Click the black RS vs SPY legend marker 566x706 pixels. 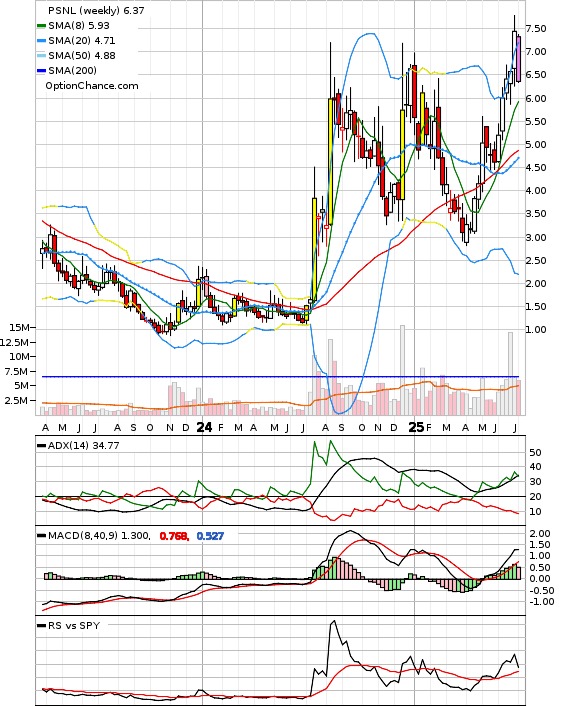(x=41, y=626)
